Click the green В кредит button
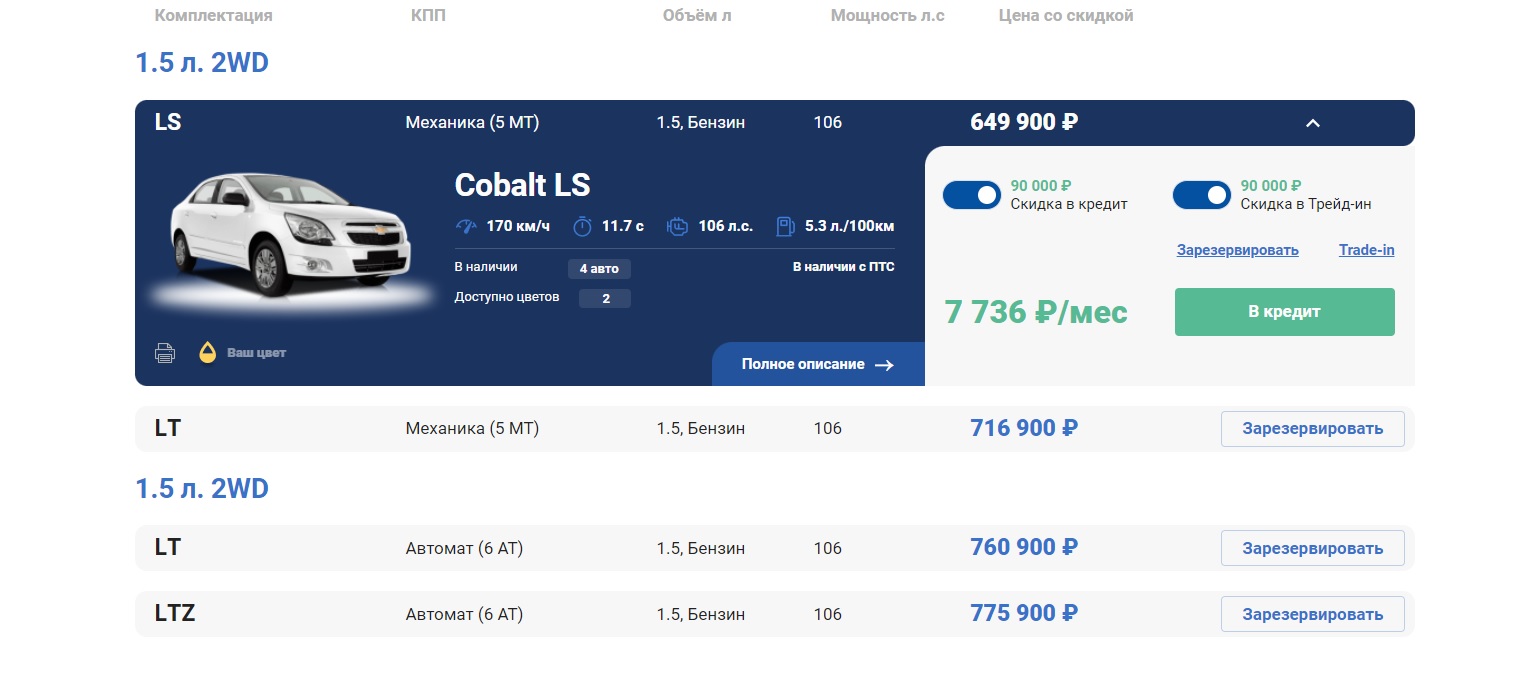1527x687 pixels. (x=1284, y=312)
